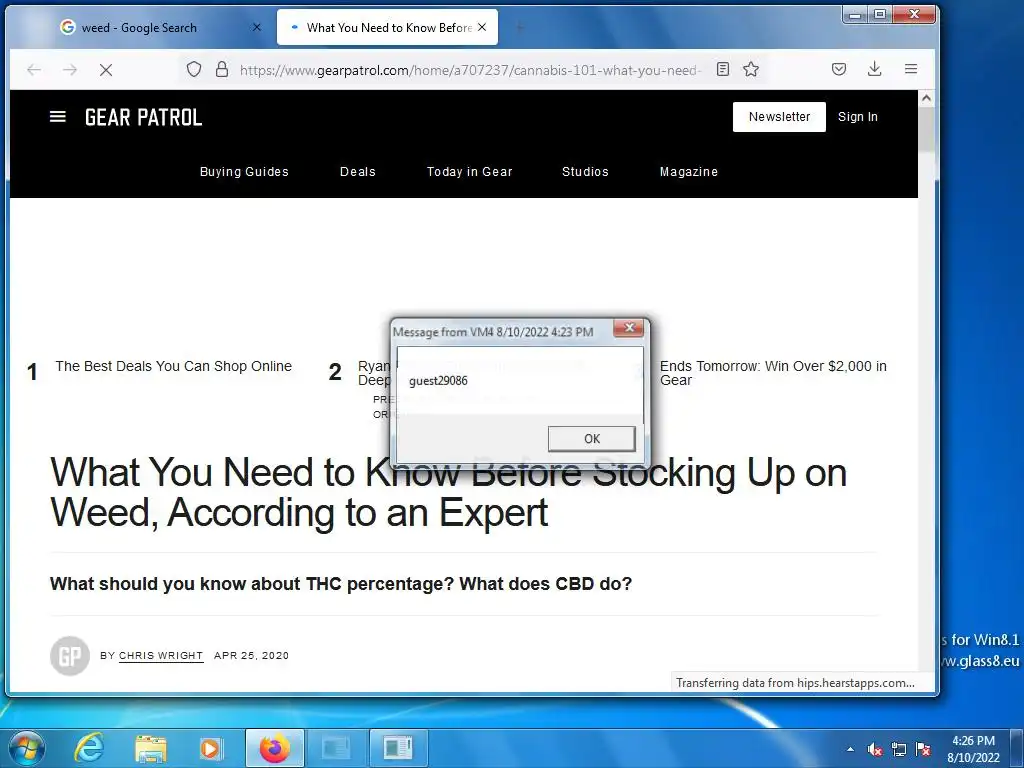This screenshot has width=1024, height=768.
Task: Select the What You Need to Know tab
Action: pos(387,27)
